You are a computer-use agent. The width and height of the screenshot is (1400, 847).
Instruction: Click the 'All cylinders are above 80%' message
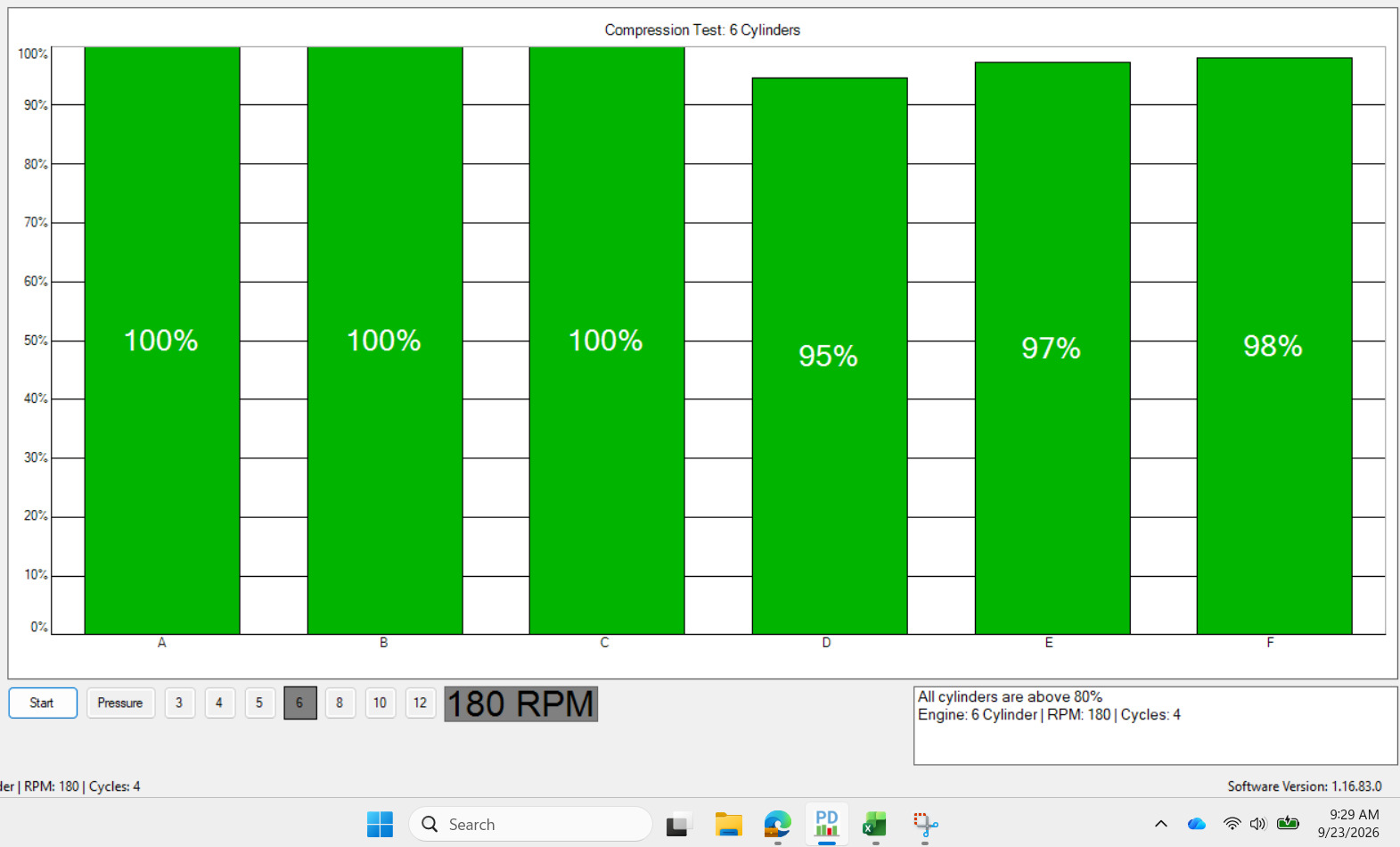tap(1010, 696)
